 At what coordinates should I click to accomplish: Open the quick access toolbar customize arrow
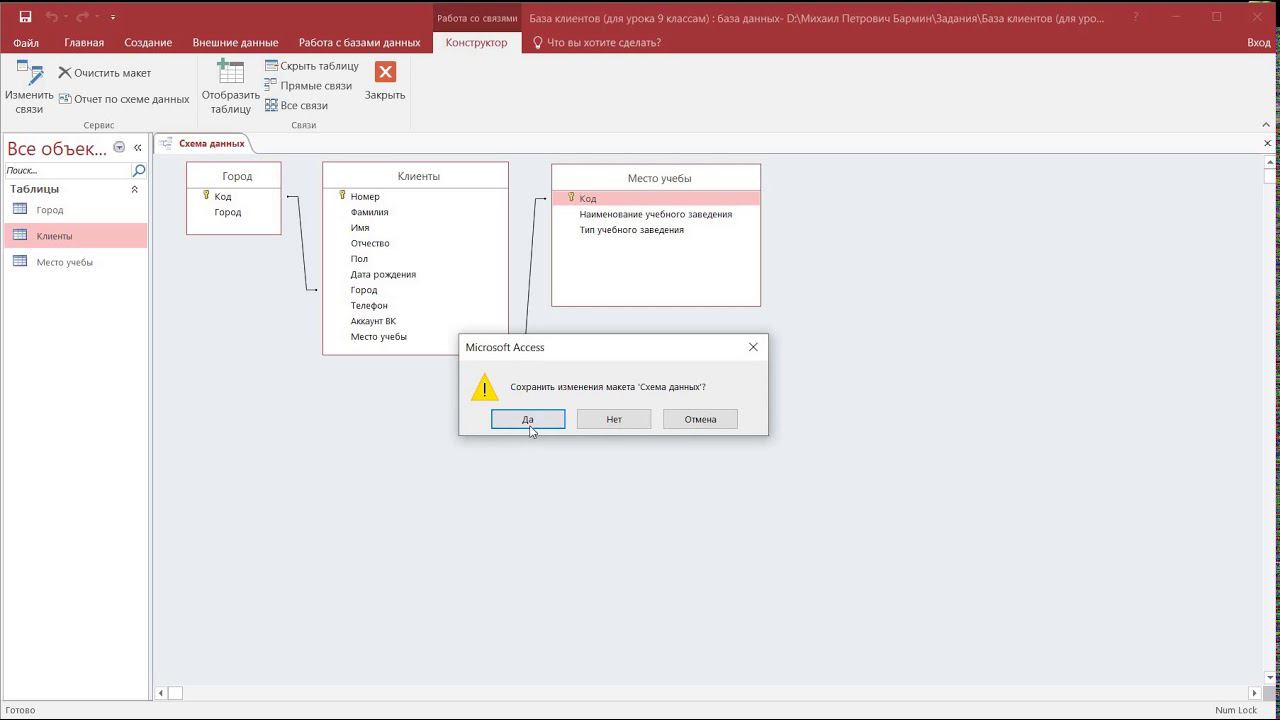point(112,17)
